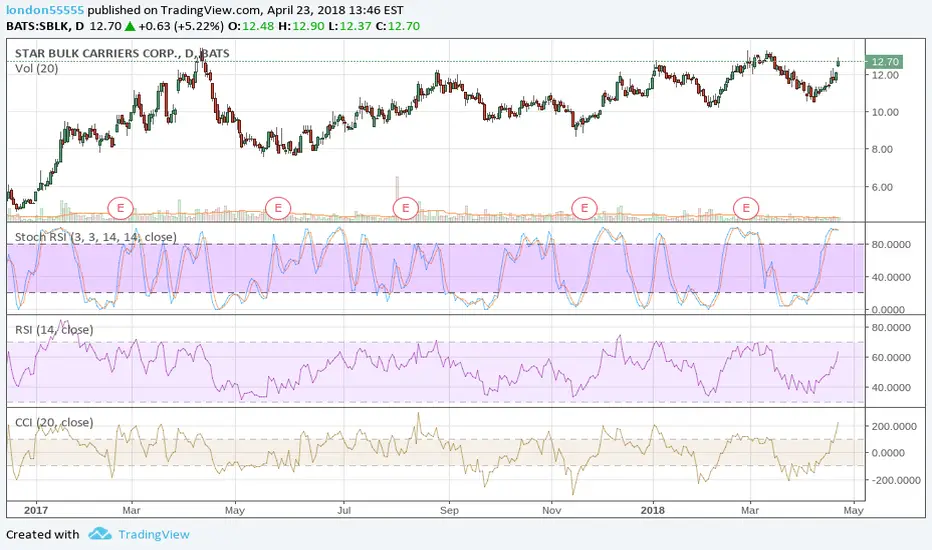Viewport: 932px width, 550px height.
Task: Click the earnings marker near March 2018
Action: click(x=746, y=208)
